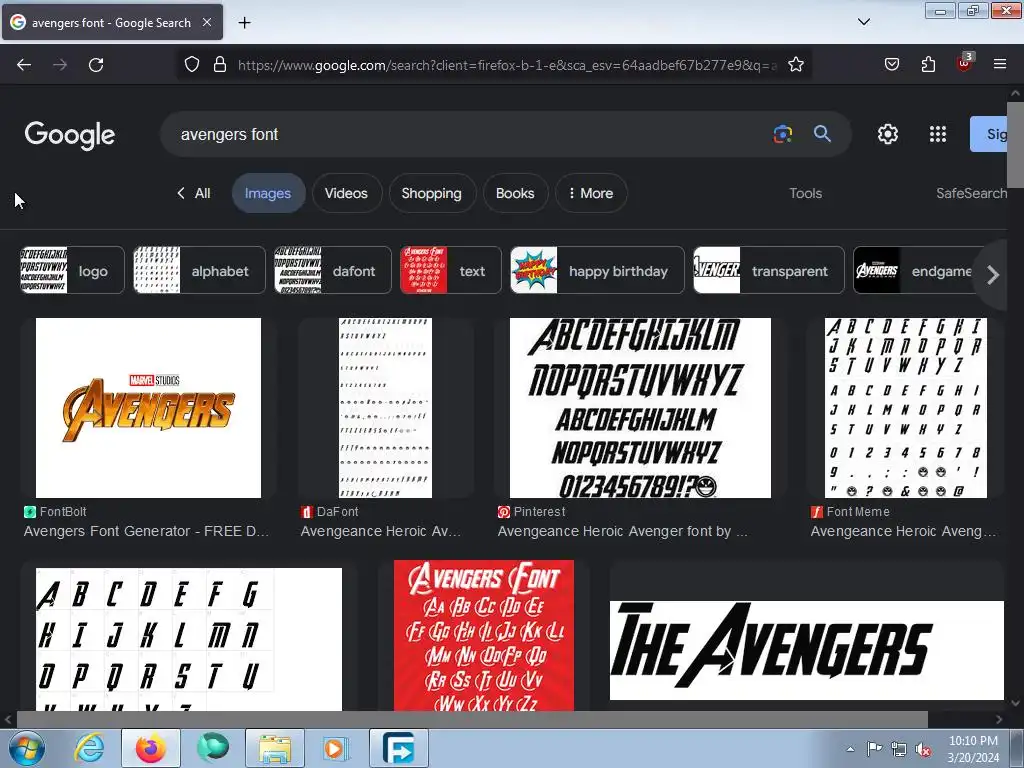Filter images by the dafont chip
Viewport: 1024px width, 768px height.
[x=332, y=270]
